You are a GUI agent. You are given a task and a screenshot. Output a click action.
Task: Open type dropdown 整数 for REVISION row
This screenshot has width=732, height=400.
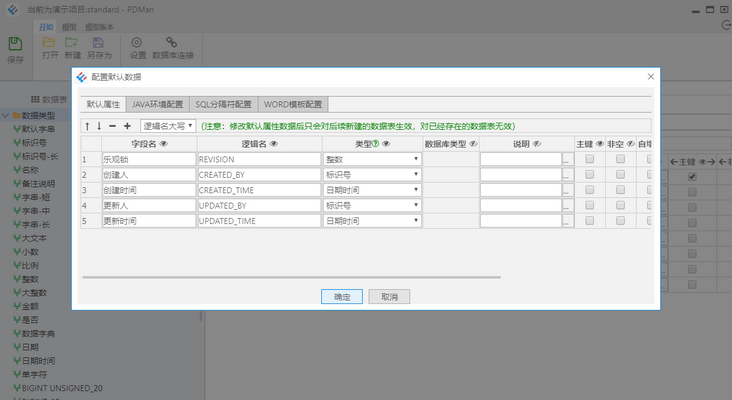tap(372, 159)
